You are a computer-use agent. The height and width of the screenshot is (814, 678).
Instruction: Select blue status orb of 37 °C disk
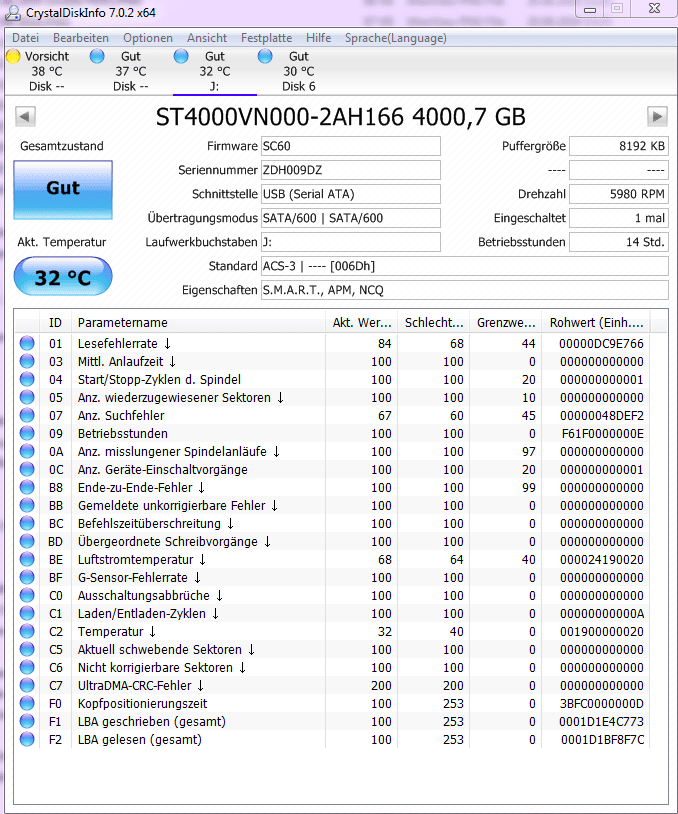97,56
